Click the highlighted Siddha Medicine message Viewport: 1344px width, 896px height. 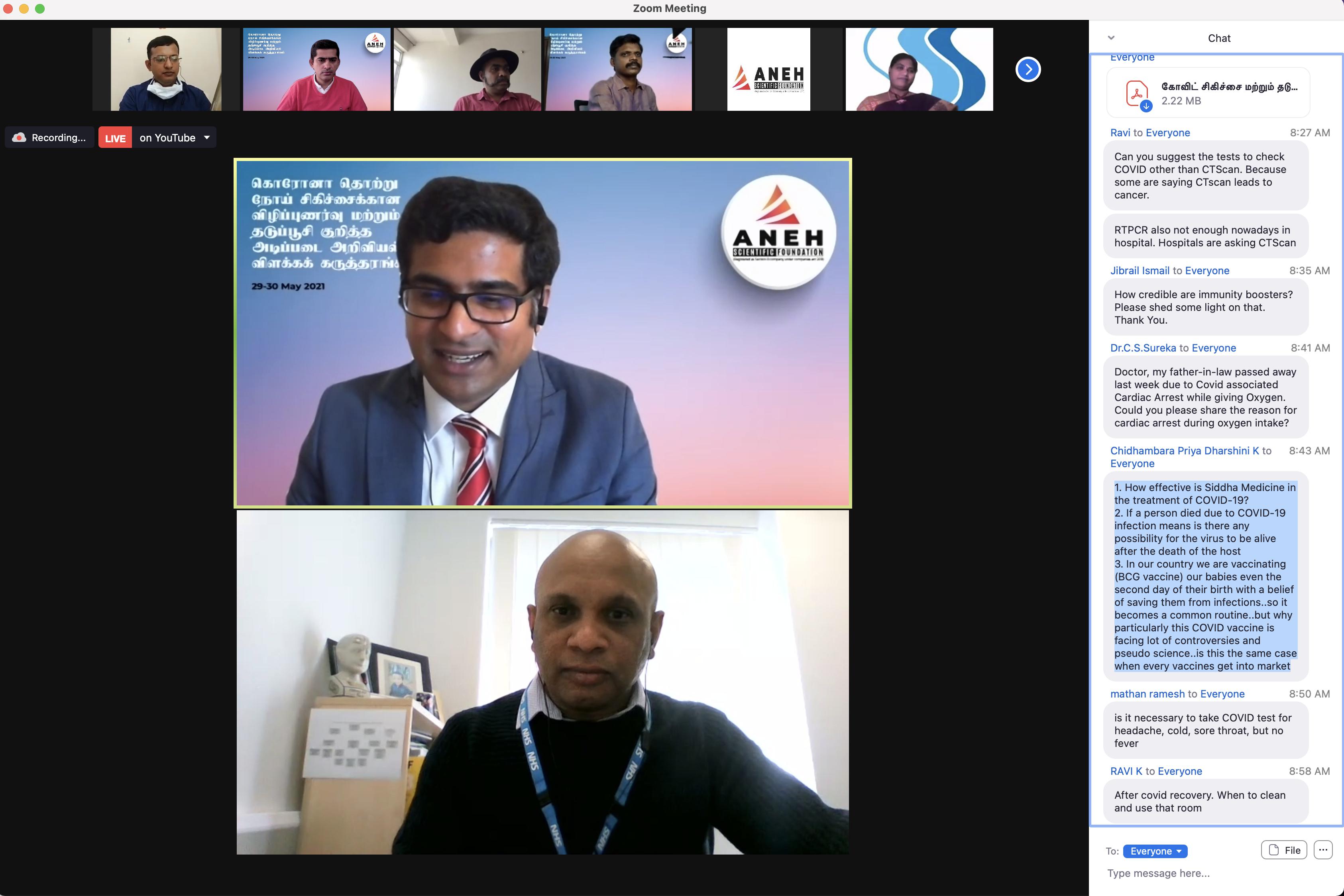point(1204,576)
